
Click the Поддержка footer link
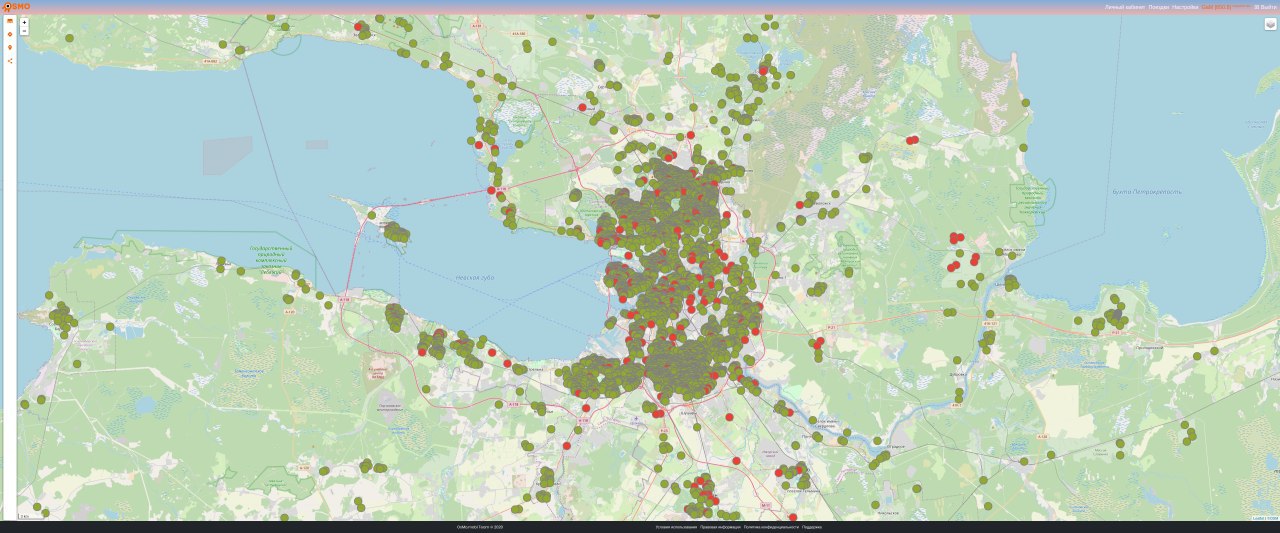point(812,527)
